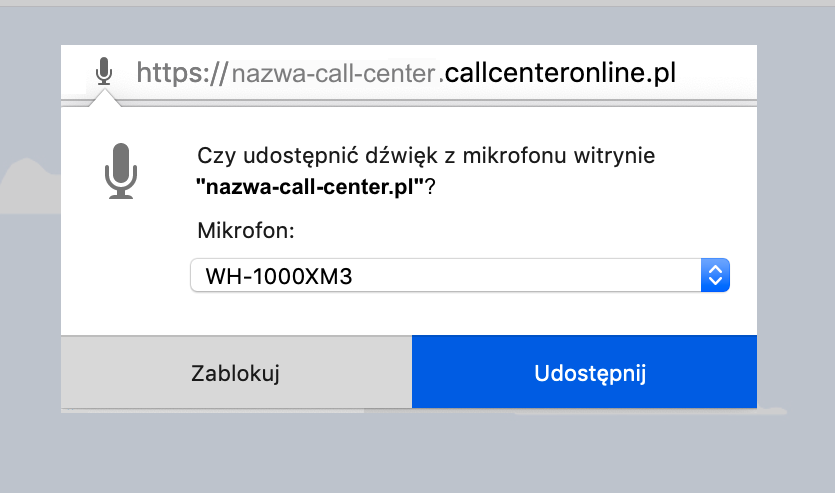Click the blank address bar area right of the URL
The image size is (835, 493).
(x=722, y=72)
